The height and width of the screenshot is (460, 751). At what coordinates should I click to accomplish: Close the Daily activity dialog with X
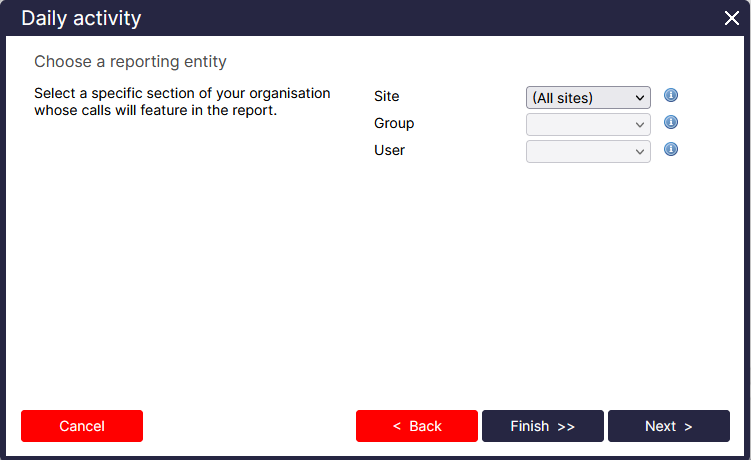(731, 18)
